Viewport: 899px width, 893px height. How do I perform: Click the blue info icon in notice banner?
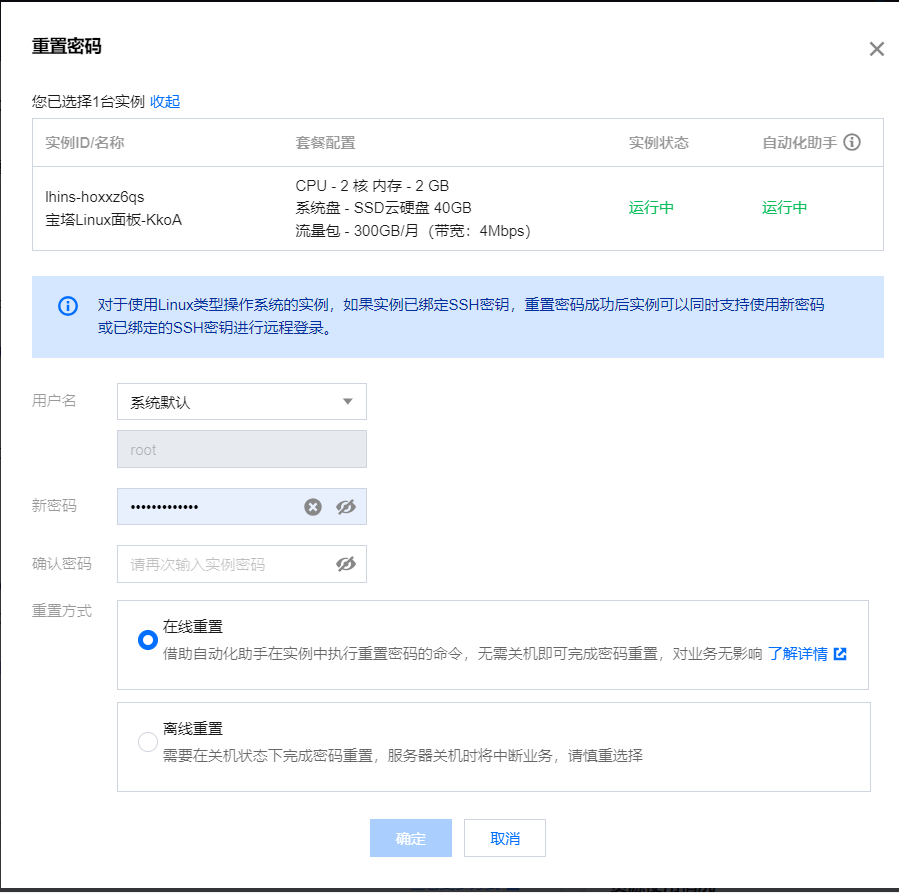[68, 306]
